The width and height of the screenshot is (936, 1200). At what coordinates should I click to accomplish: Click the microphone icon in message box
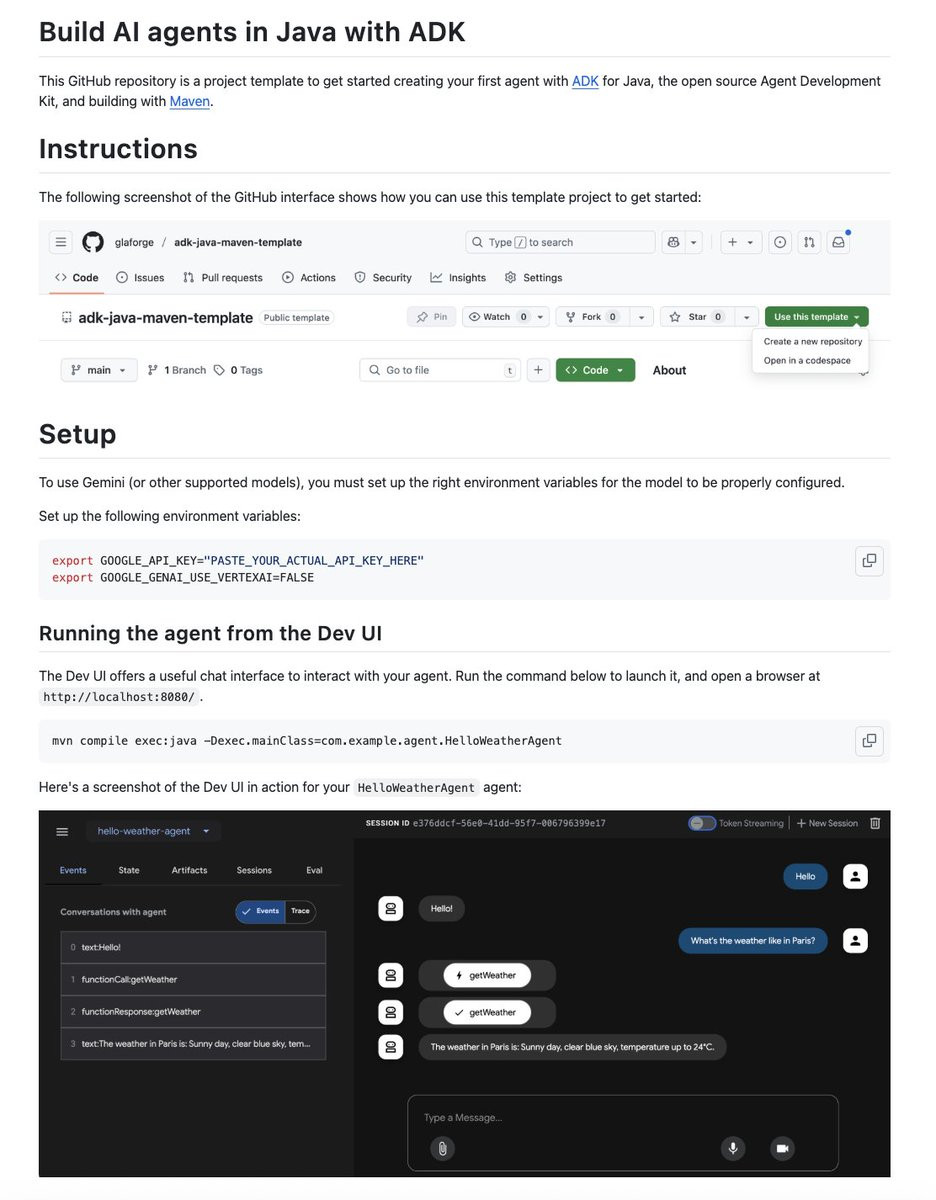tap(733, 1148)
